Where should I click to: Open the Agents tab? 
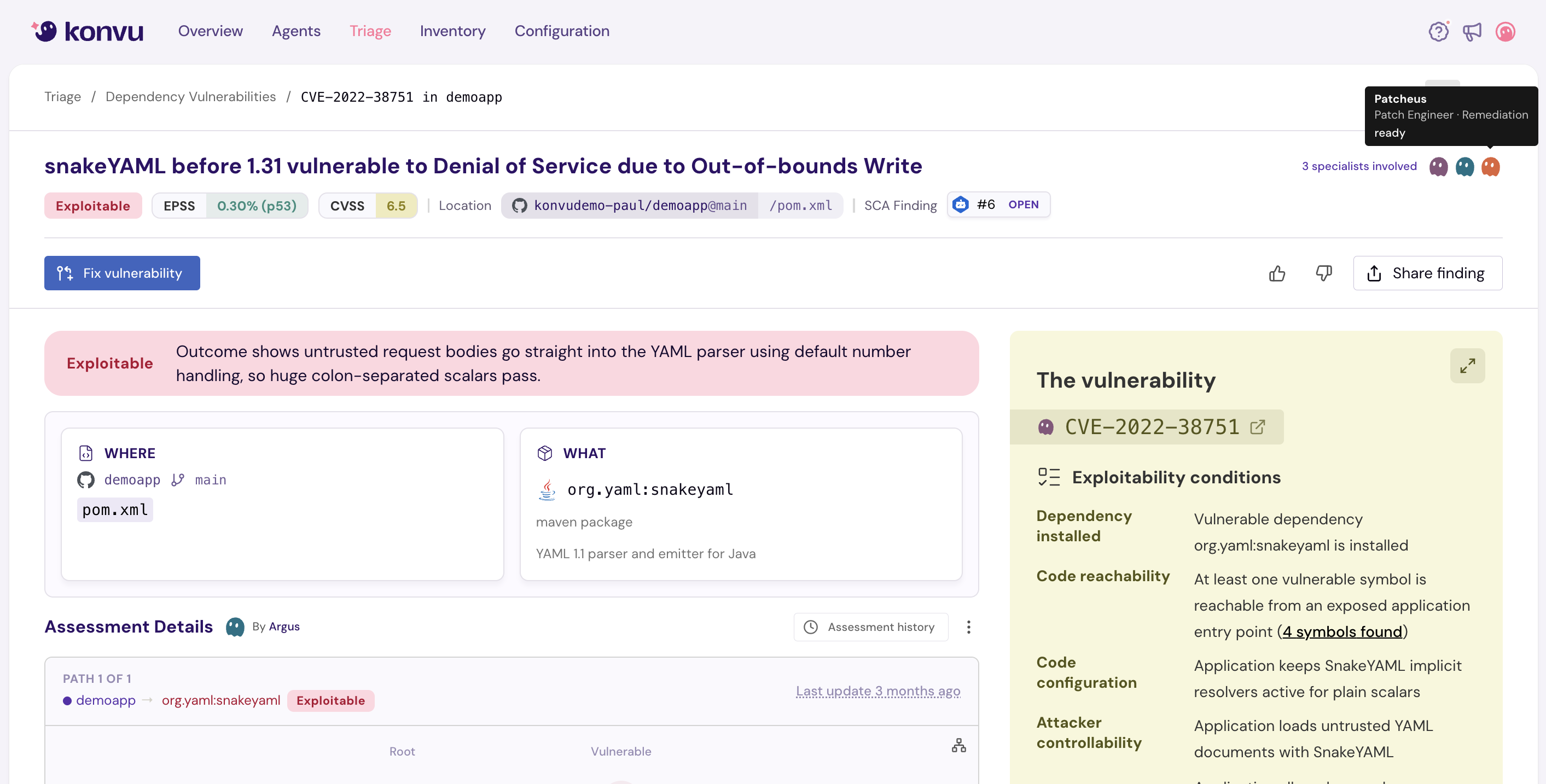[296, 31]
